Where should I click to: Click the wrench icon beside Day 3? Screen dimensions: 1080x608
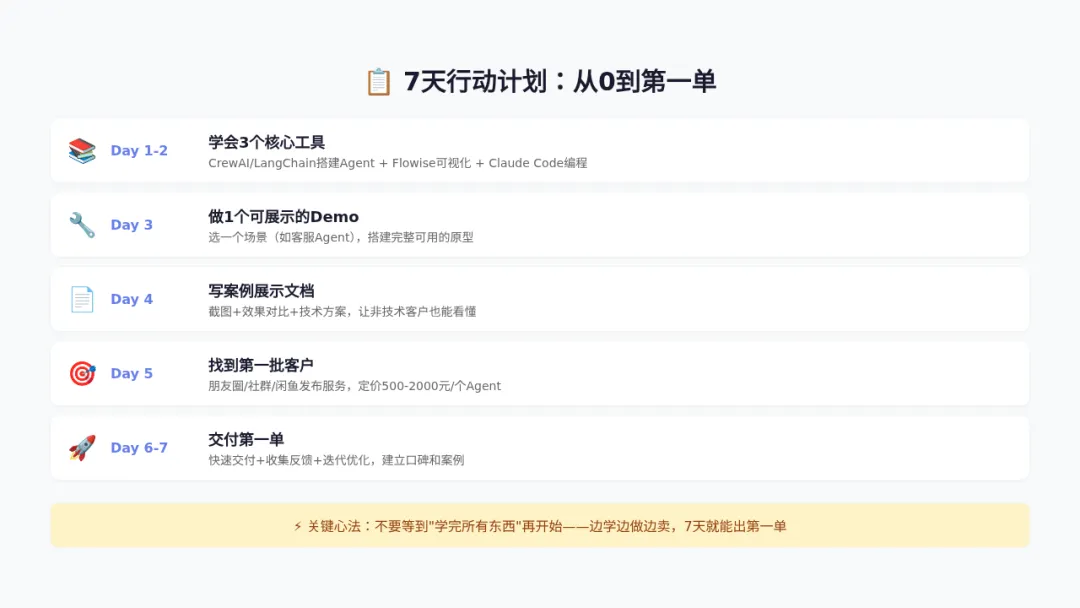pos(82,225)
